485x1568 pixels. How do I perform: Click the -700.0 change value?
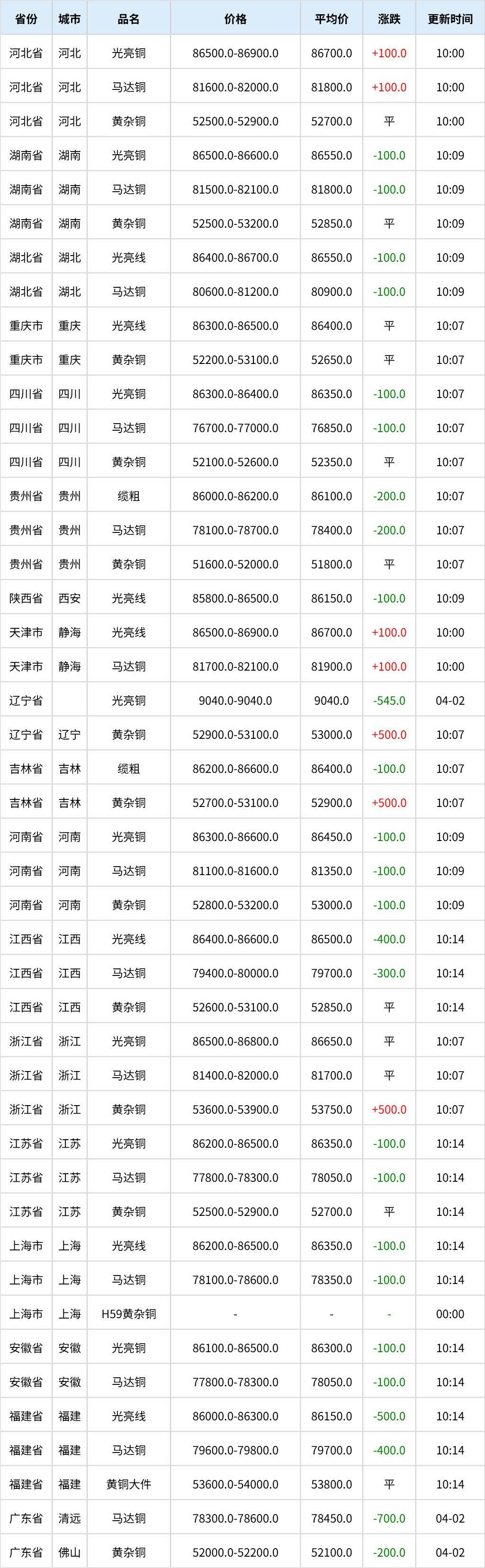(389, 1519)
